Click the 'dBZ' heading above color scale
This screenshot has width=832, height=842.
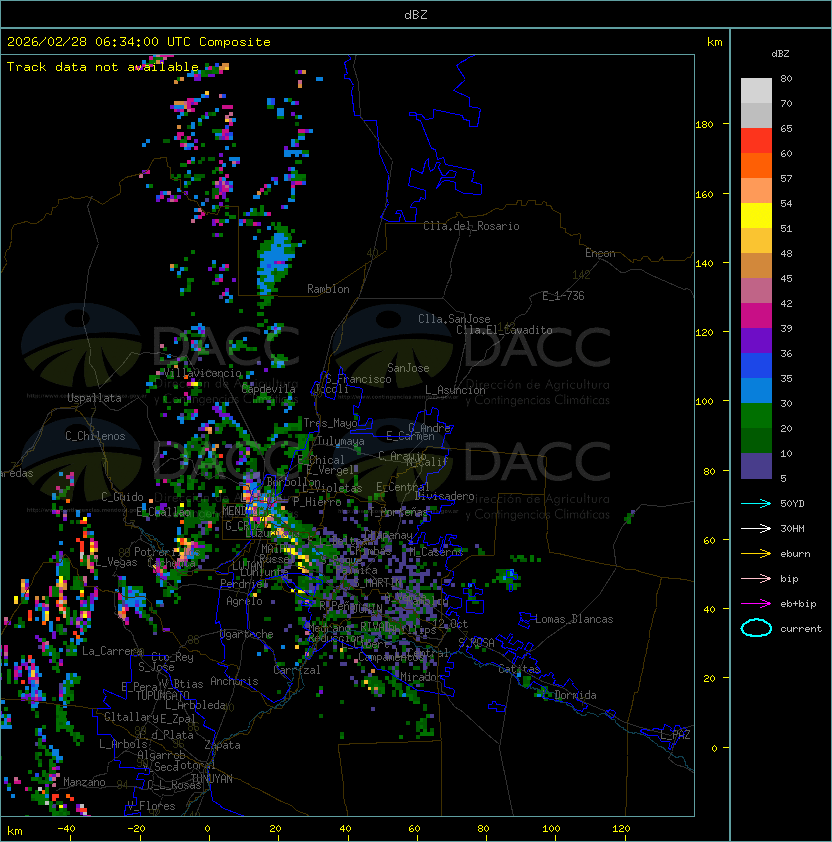pyautogui.click(x=780, y=54)
